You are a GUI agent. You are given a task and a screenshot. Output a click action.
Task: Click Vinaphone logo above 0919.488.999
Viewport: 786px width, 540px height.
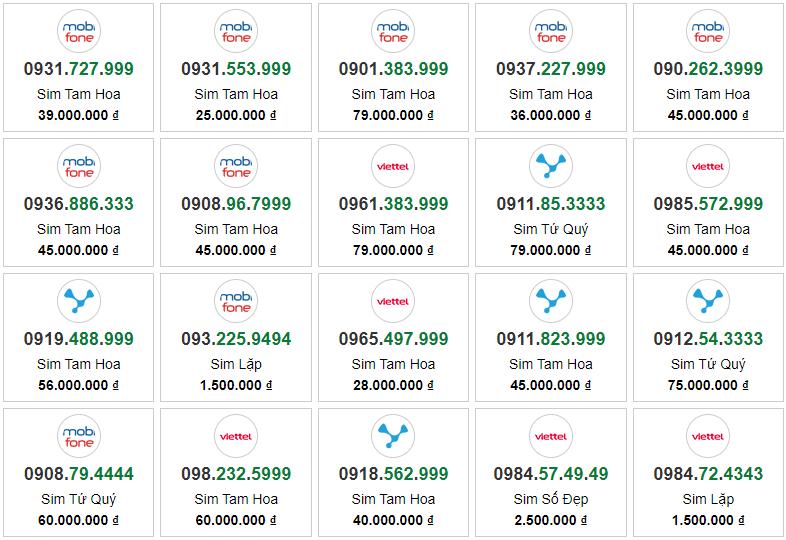click(79, 301)
